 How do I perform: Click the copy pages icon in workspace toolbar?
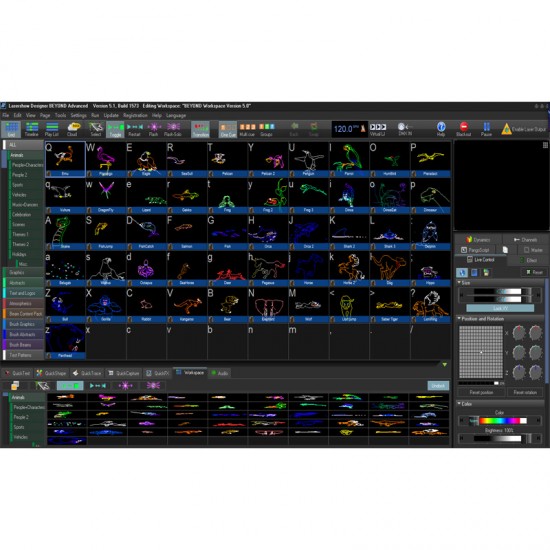coord(15,386)
